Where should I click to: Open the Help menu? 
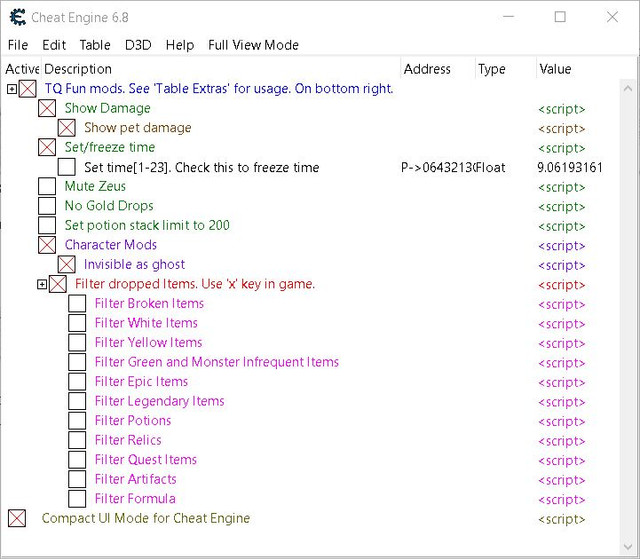180,45
